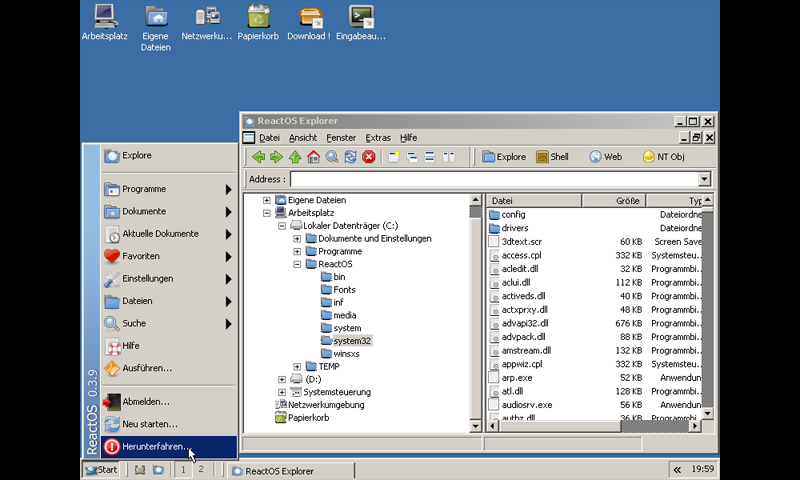The height and width of the screenshot is (480, 800).
Task: Click the magnifier Search icon in toolbar
Action: pyautogui.click(x=332, y=157)
